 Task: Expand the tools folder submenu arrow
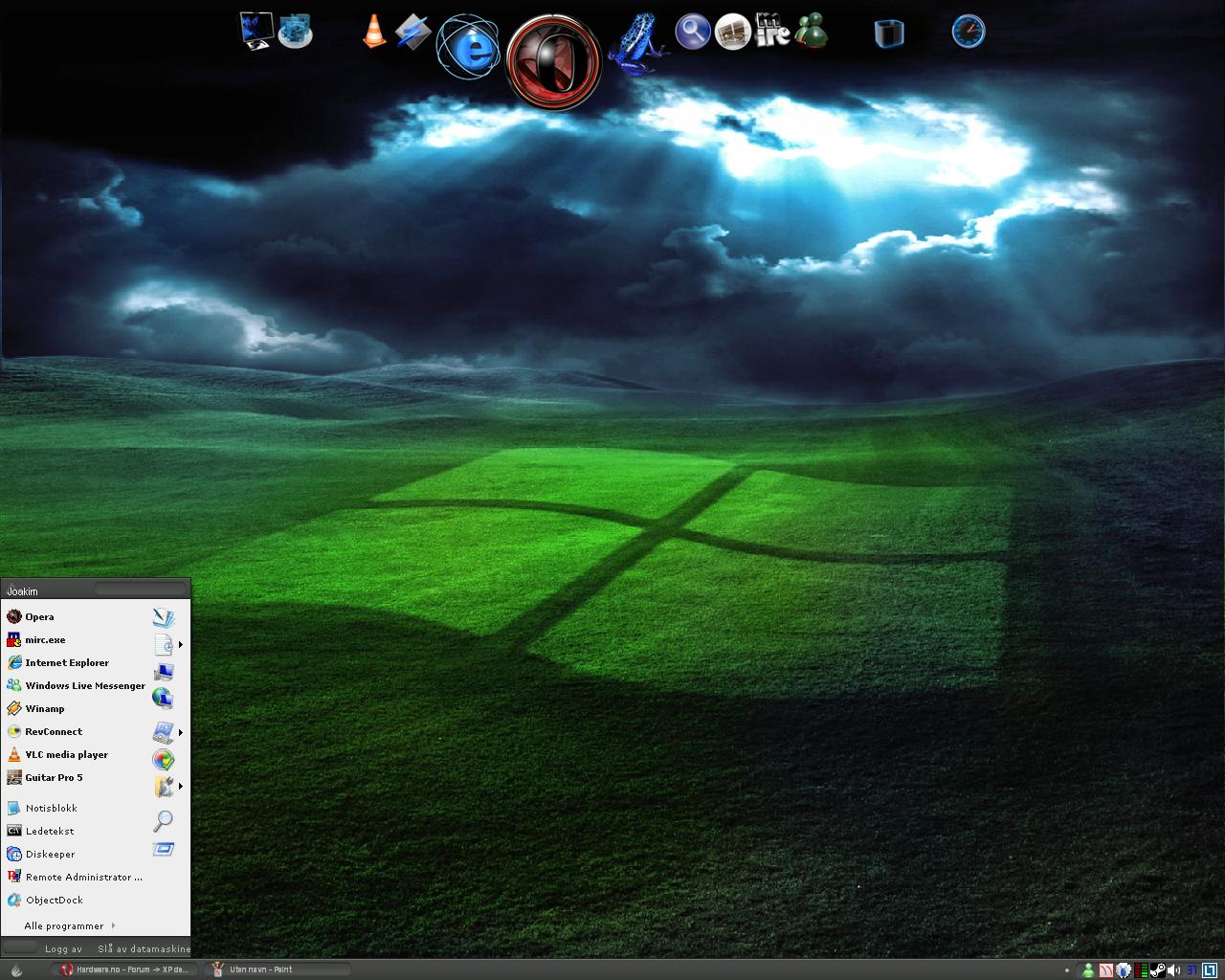(180, 786)
